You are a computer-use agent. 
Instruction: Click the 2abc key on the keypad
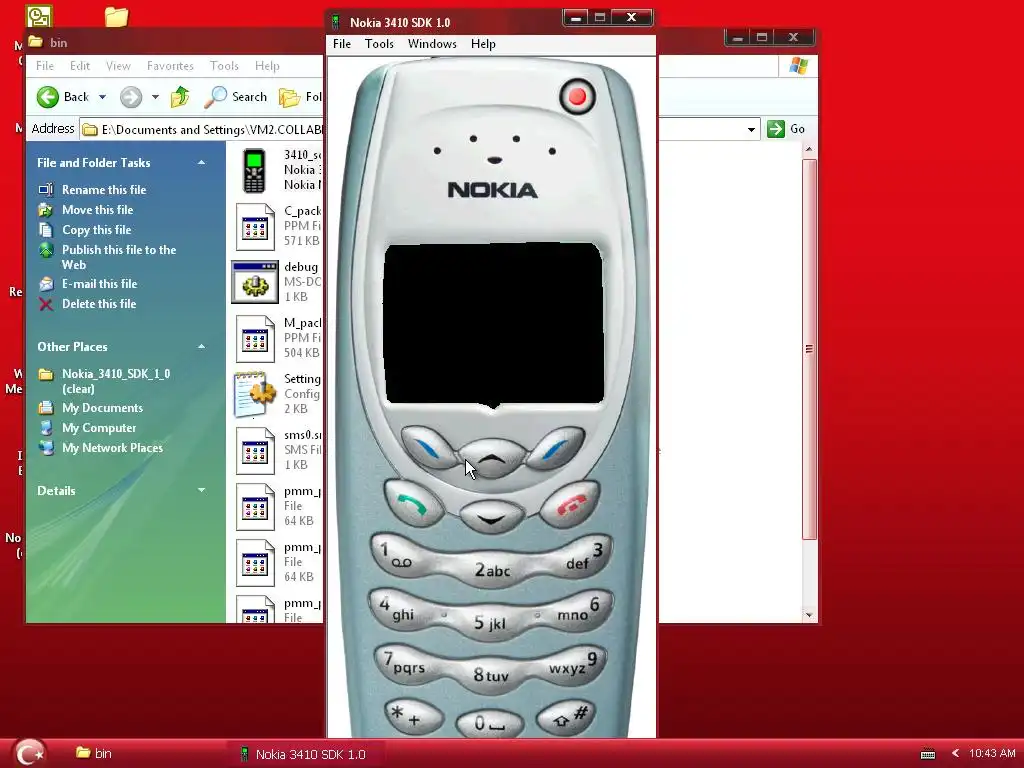(x=492, y=571)
